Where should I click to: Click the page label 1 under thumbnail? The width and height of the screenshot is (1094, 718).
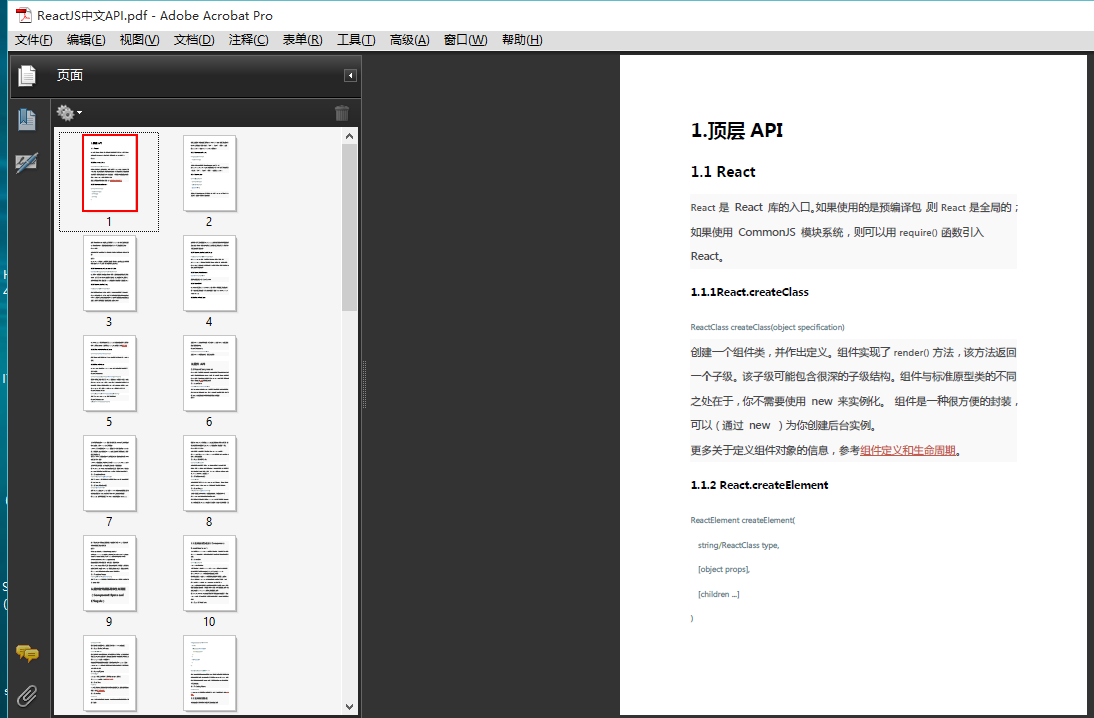[x=109, y=222]
